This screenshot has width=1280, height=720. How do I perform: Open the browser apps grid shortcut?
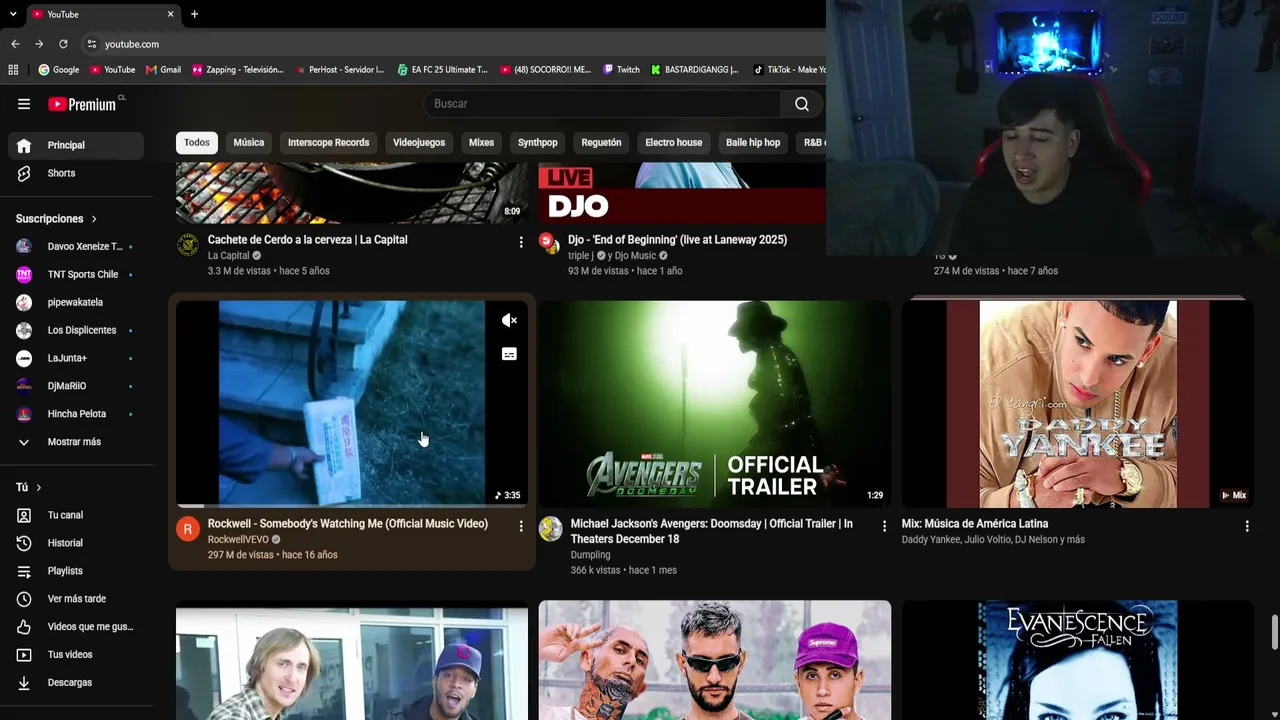point(13,70)
